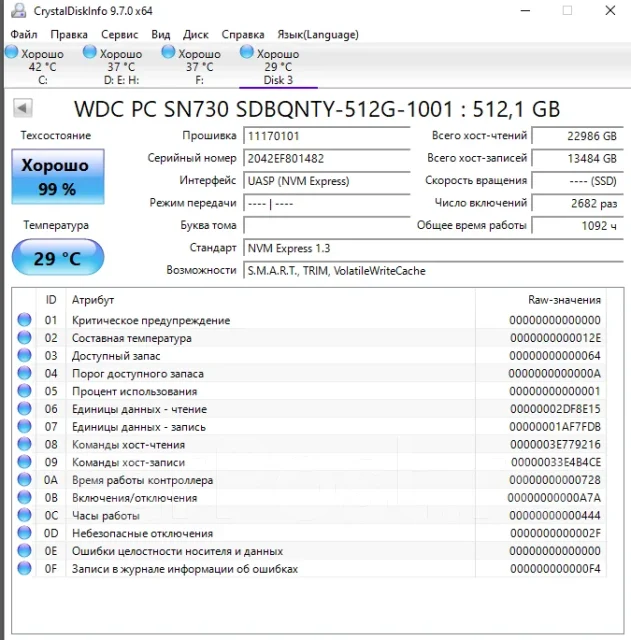The height and width of the screenshot is (640, 631).
Task: Click status orb for attribute 0D
Action: point(24,533)
